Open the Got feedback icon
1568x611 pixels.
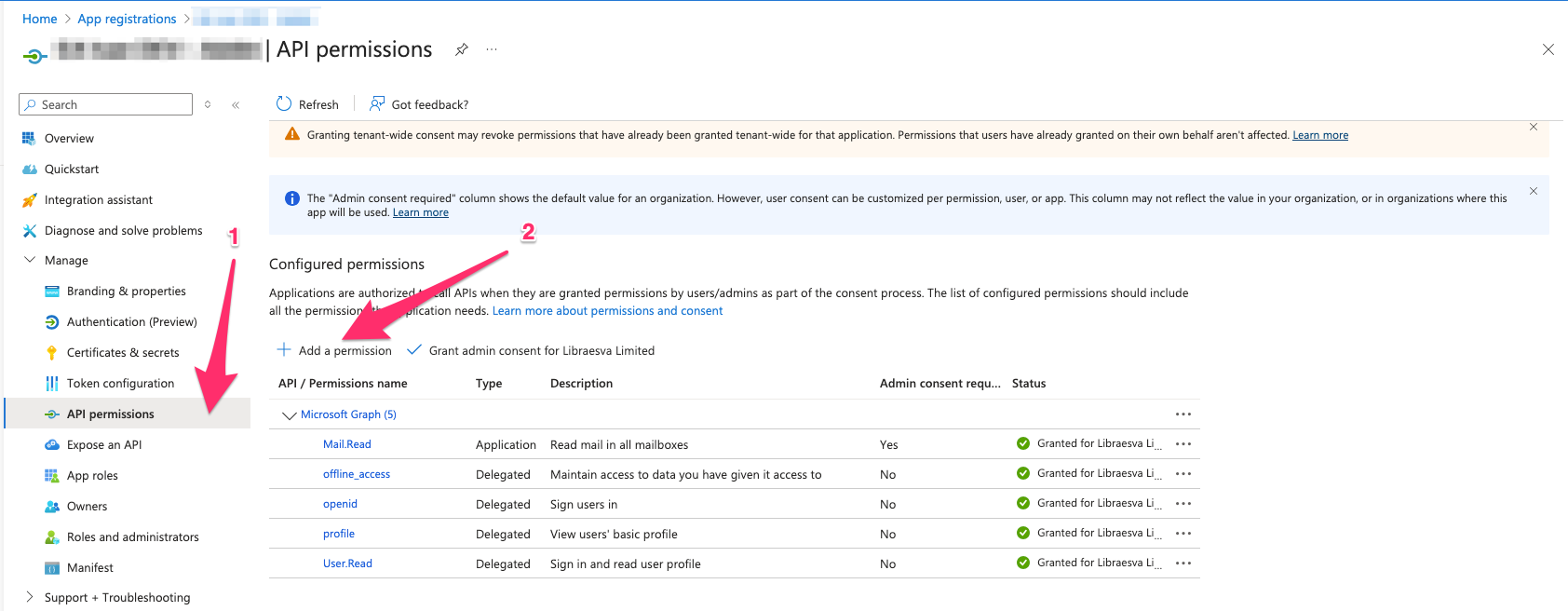pos(377,103)
